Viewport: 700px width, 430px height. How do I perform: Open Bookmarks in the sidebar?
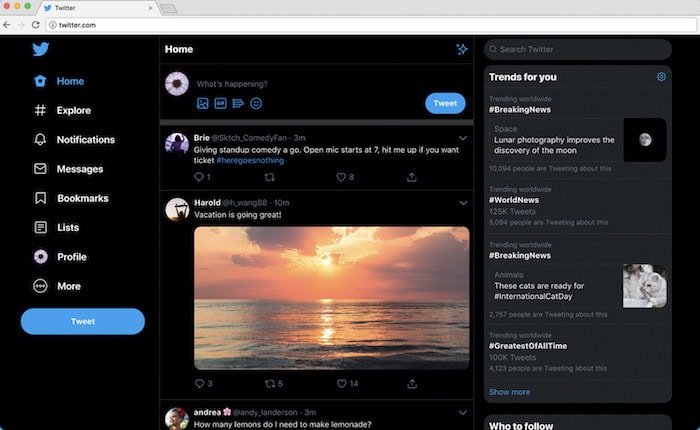(x=71, y=198)
